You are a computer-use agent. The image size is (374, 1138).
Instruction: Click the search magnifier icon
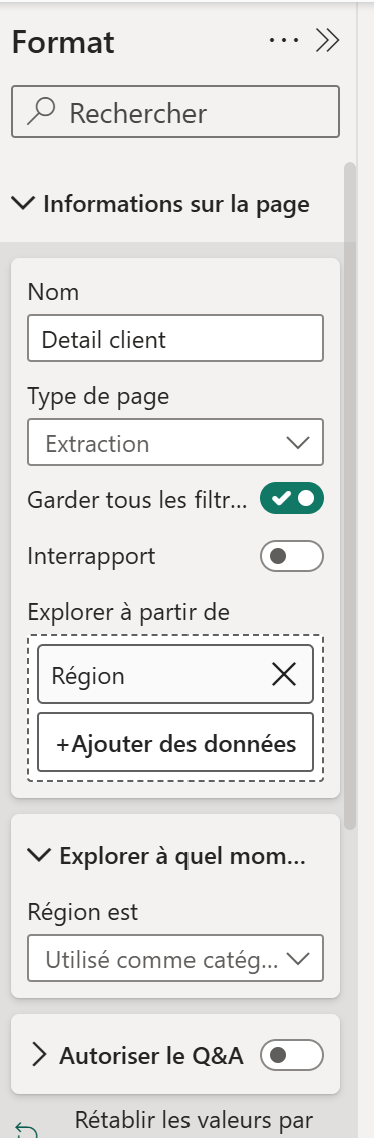pyautogui.click(x=41, y=112)
